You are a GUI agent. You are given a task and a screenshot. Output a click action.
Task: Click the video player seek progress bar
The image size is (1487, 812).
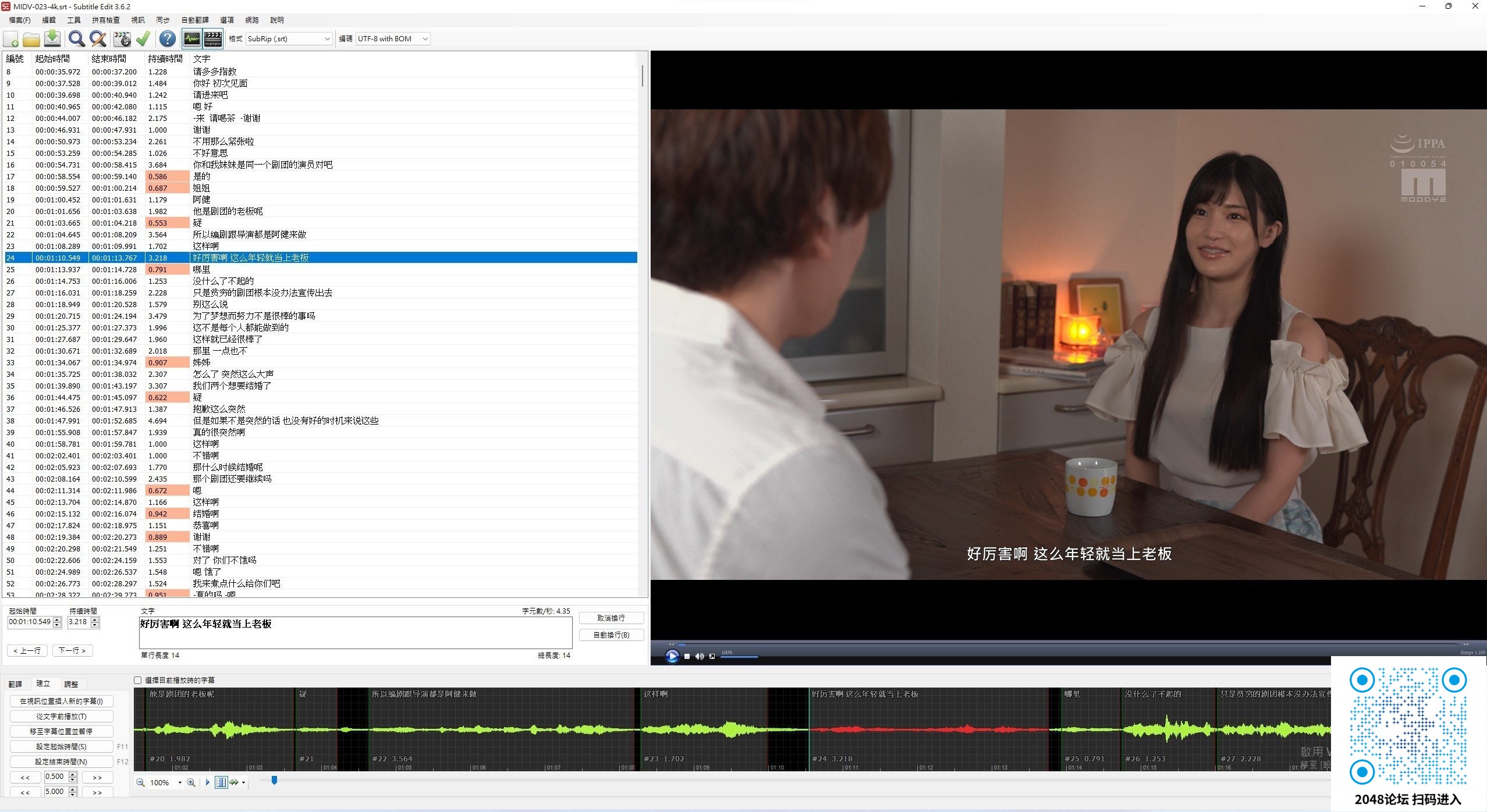[x=1068, y=644]
